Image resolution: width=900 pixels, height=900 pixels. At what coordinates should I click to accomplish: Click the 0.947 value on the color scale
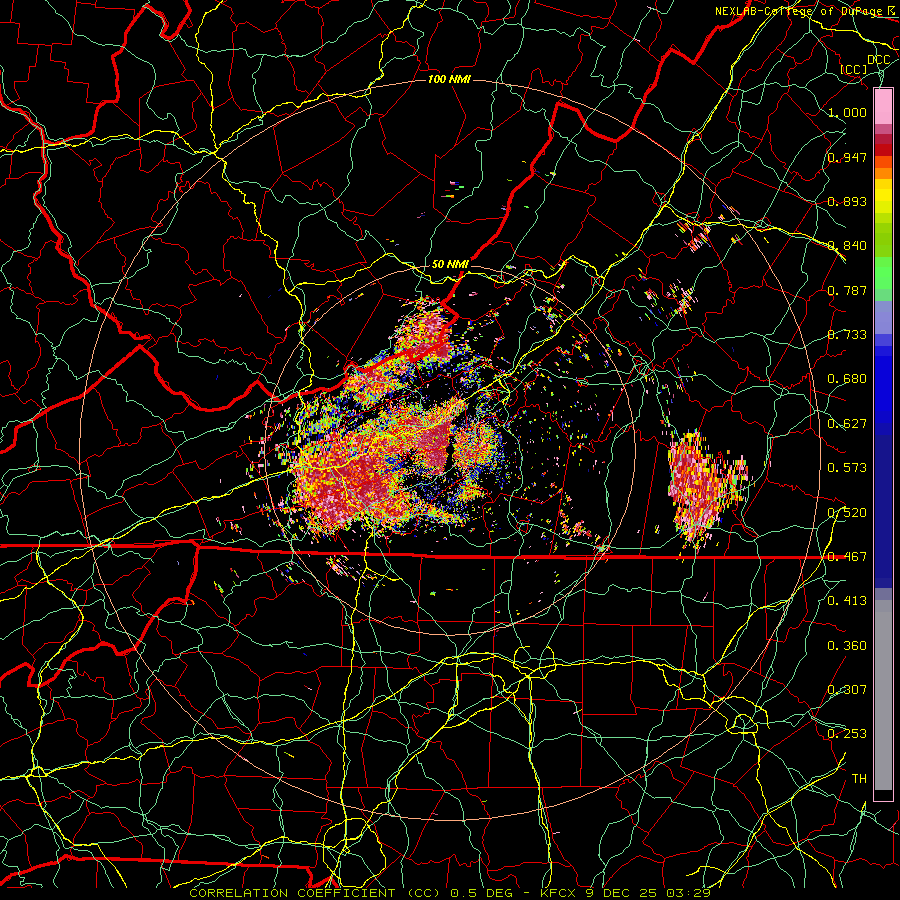click(x=847, y=157)
